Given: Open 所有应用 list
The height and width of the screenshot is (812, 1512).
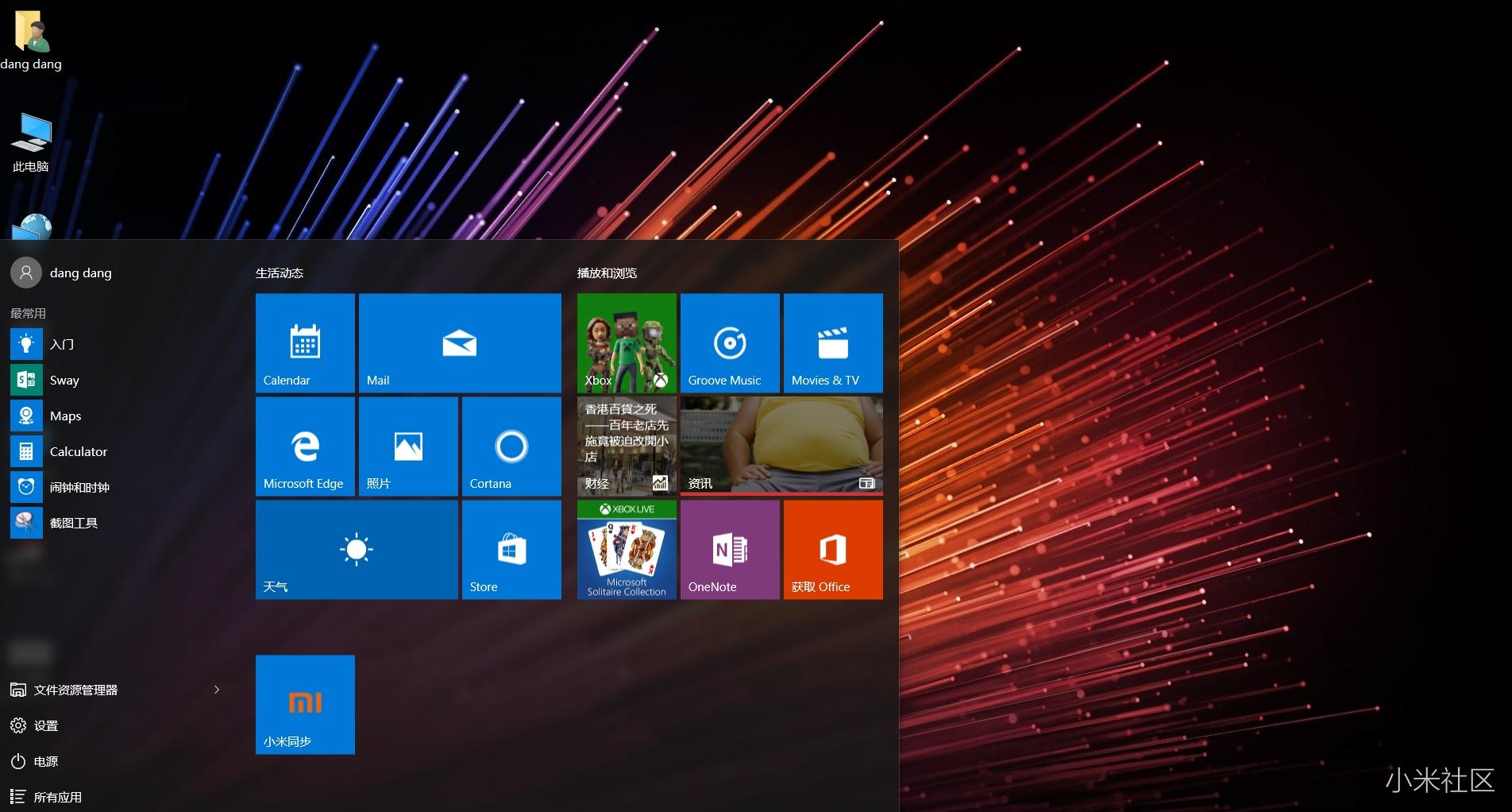Looking at the screenshot, I should (57, 797).
